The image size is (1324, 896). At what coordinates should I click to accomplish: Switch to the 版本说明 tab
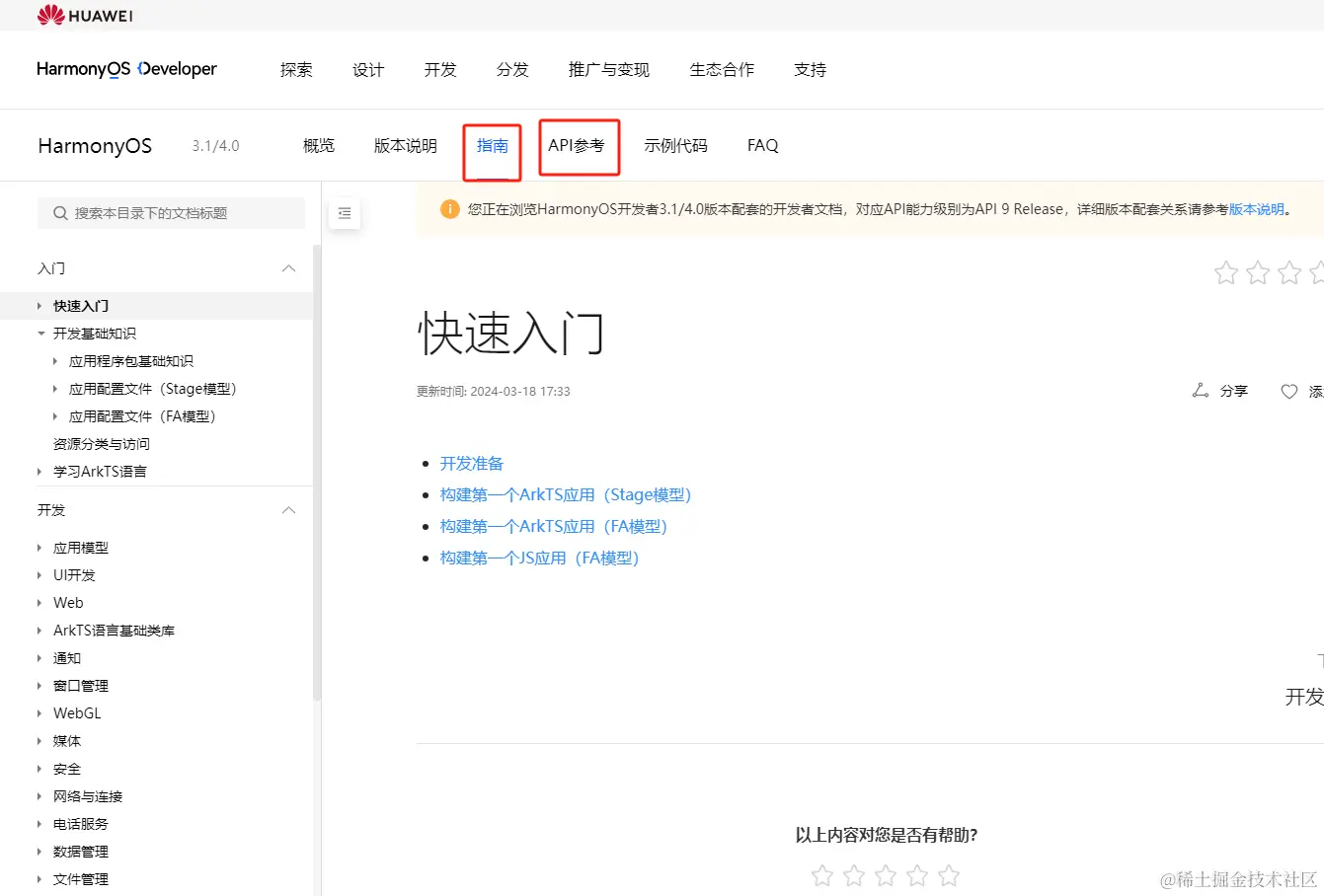pyautogui.click(x=405, y=145)
